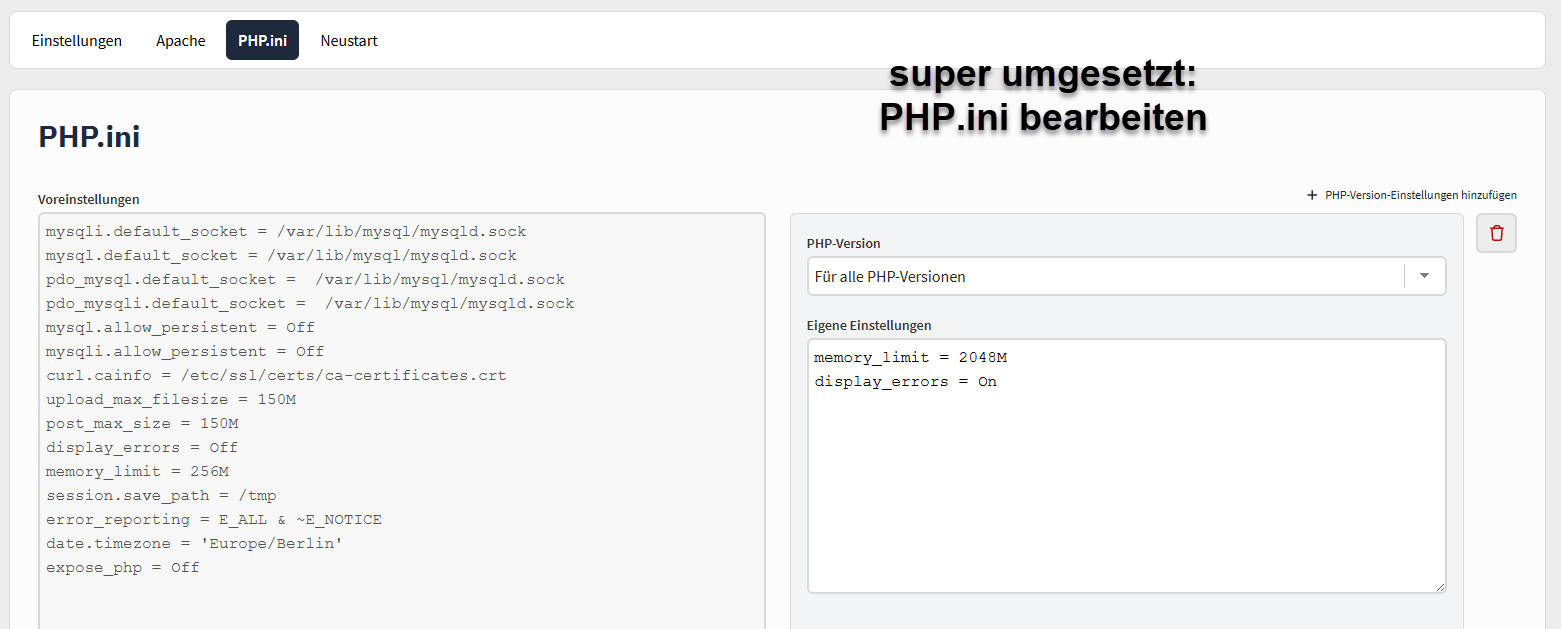Screen dimensions: 1561x629
Task: Click line display_errors = On
Action: 905,381
